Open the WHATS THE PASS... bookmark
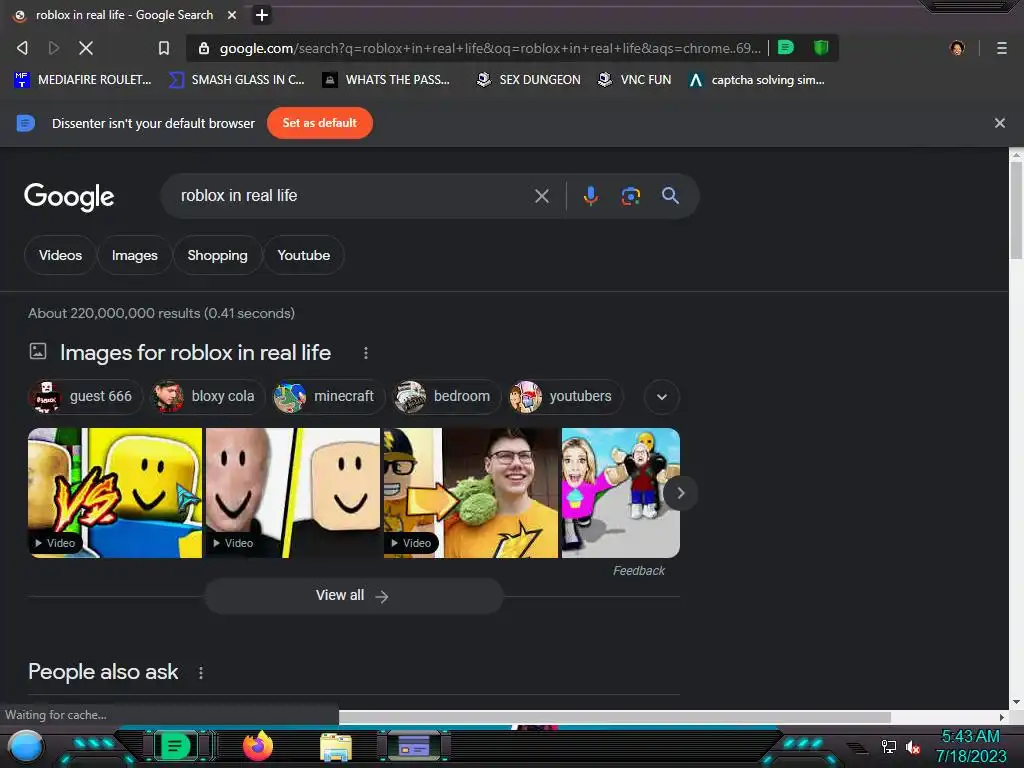 [x=386, y=80]
